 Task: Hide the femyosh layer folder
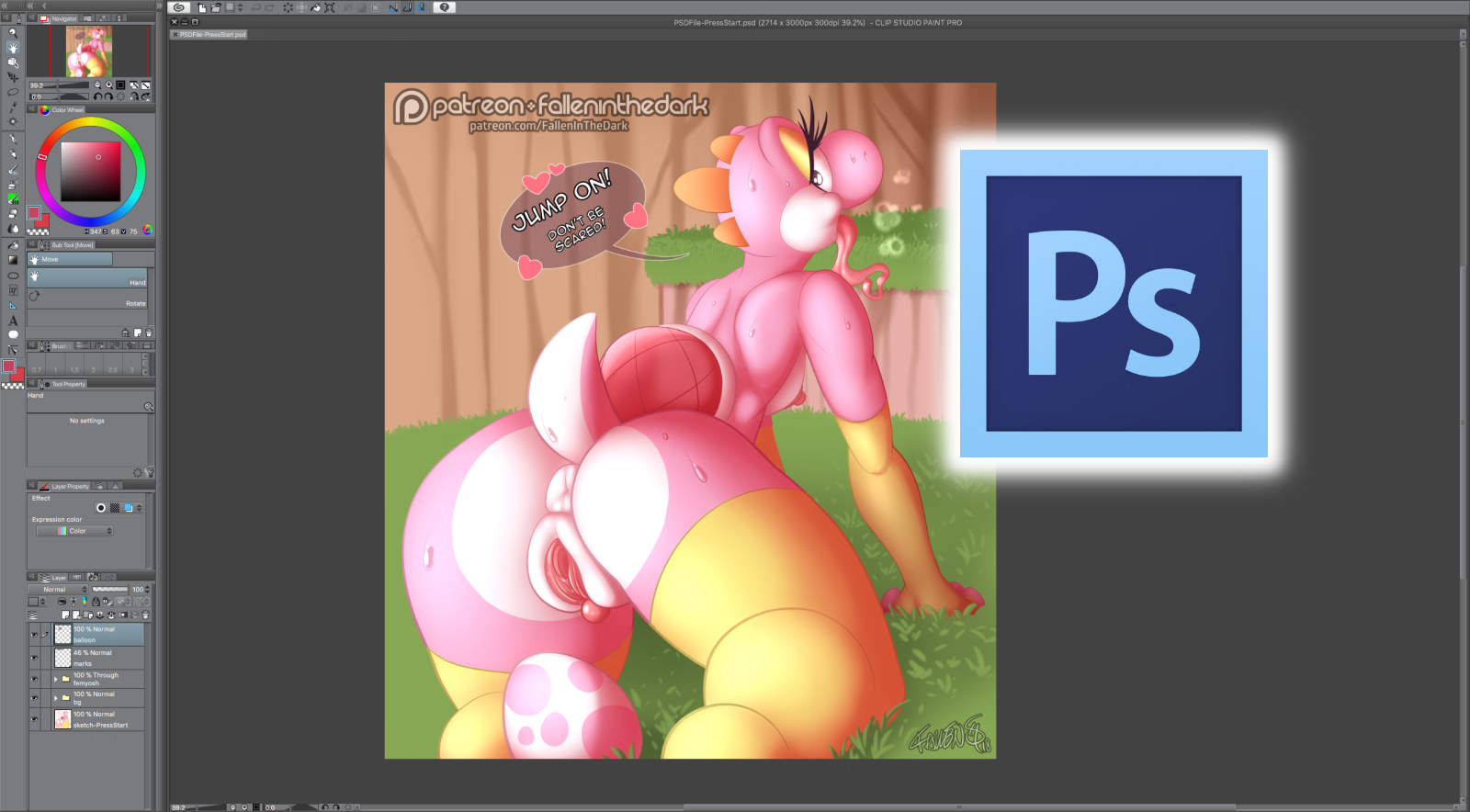pos(35,679)
